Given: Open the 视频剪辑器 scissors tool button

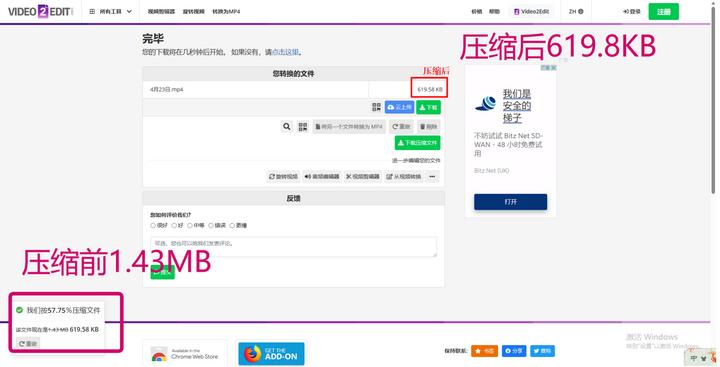Looking at the screenshot, I should [363, 176].
